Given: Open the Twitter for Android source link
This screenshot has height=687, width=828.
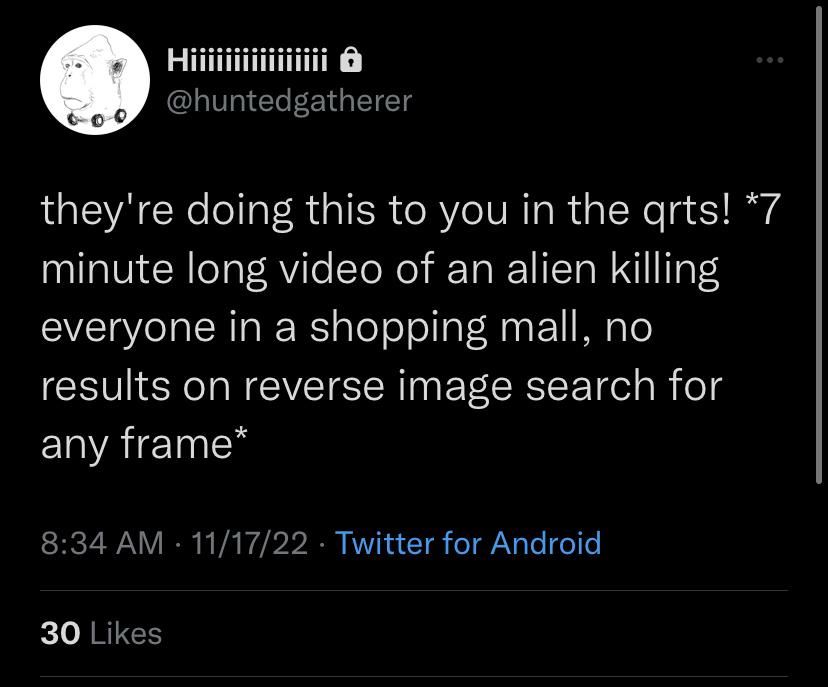Looking at the screenshot, I should click(x=468, y=543).
